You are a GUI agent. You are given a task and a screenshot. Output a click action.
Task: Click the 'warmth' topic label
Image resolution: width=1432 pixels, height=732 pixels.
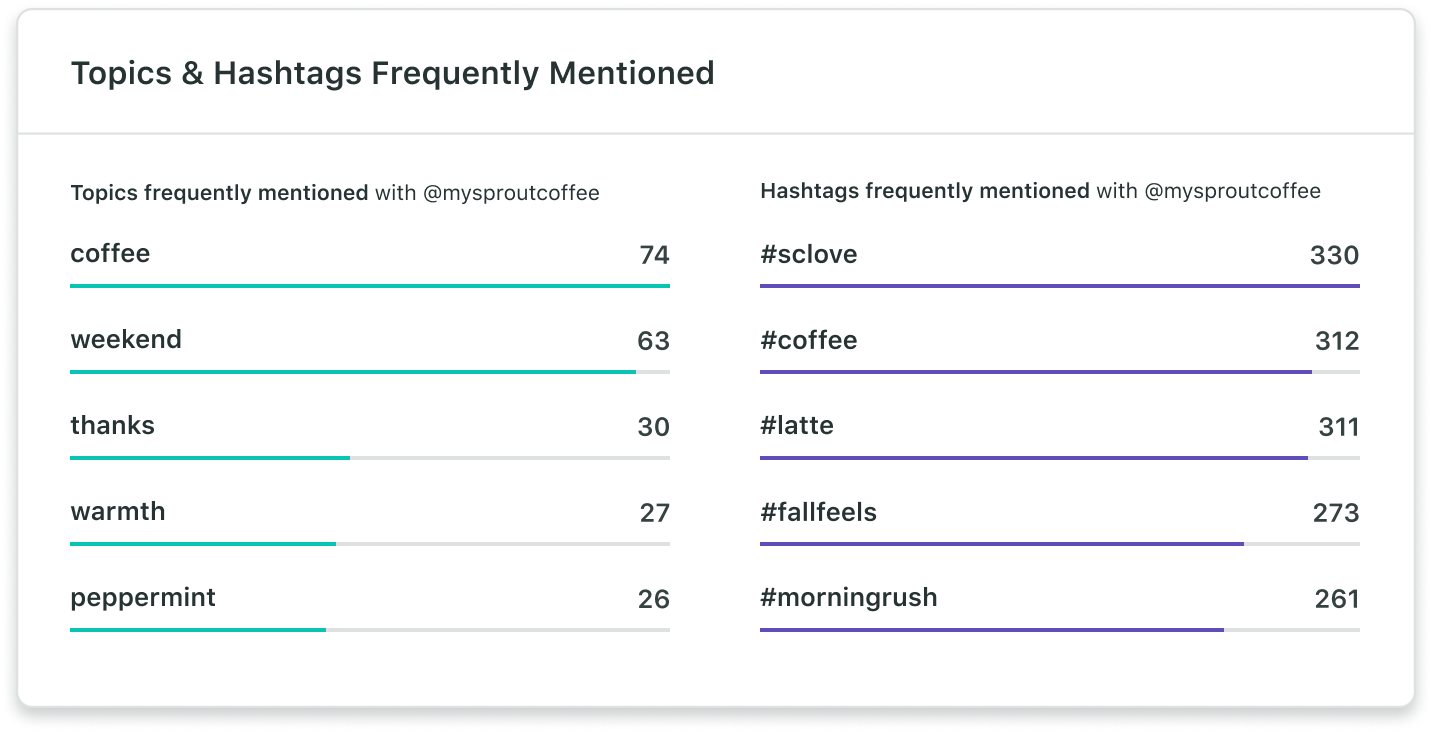tap(118, 512)
